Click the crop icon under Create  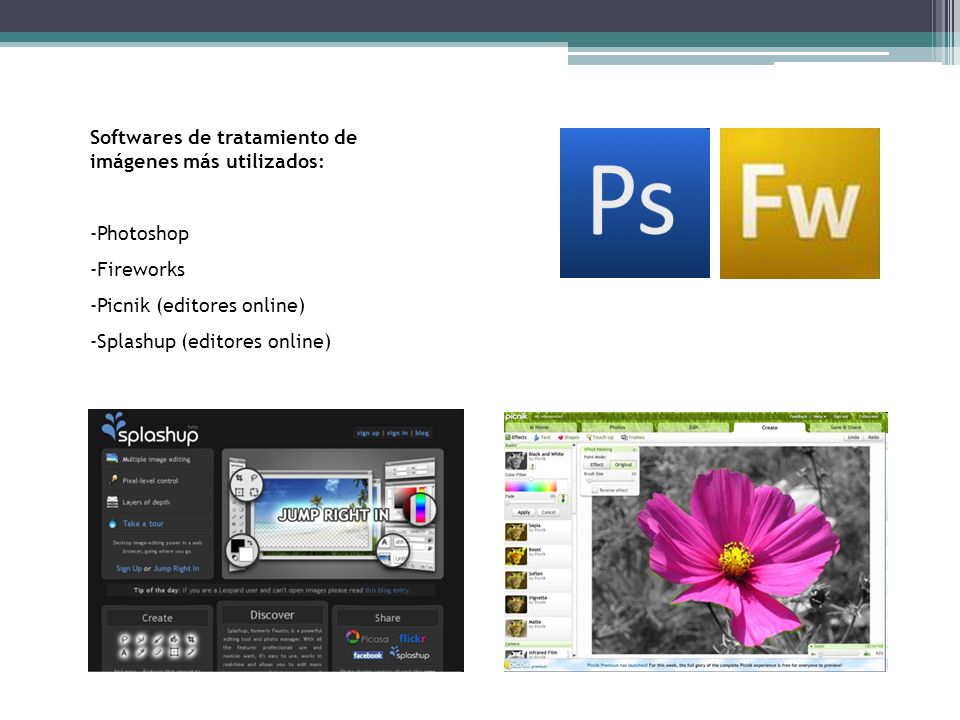[x=191, y=639]
